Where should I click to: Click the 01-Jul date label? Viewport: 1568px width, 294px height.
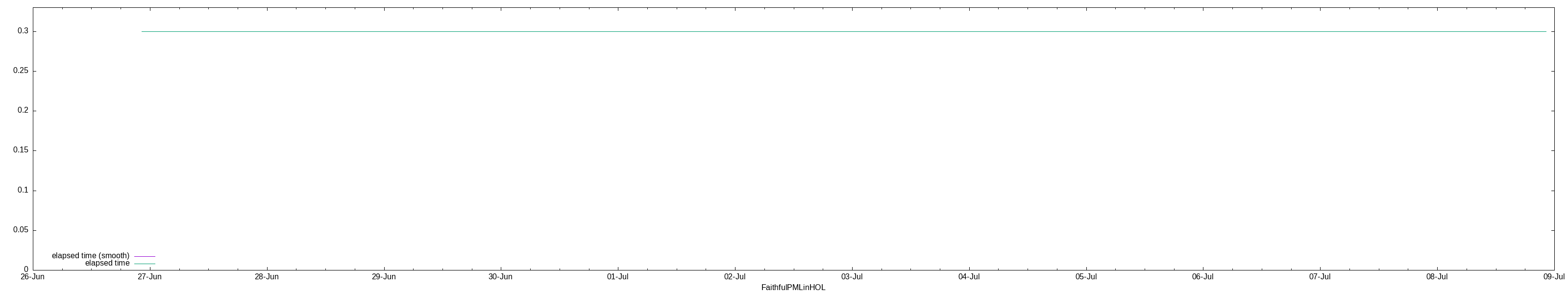point(618,277)
